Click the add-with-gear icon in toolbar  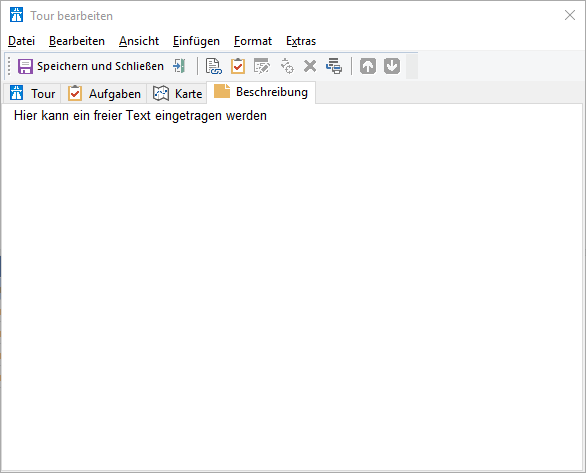pyautogui.click(x=287, y=66)
